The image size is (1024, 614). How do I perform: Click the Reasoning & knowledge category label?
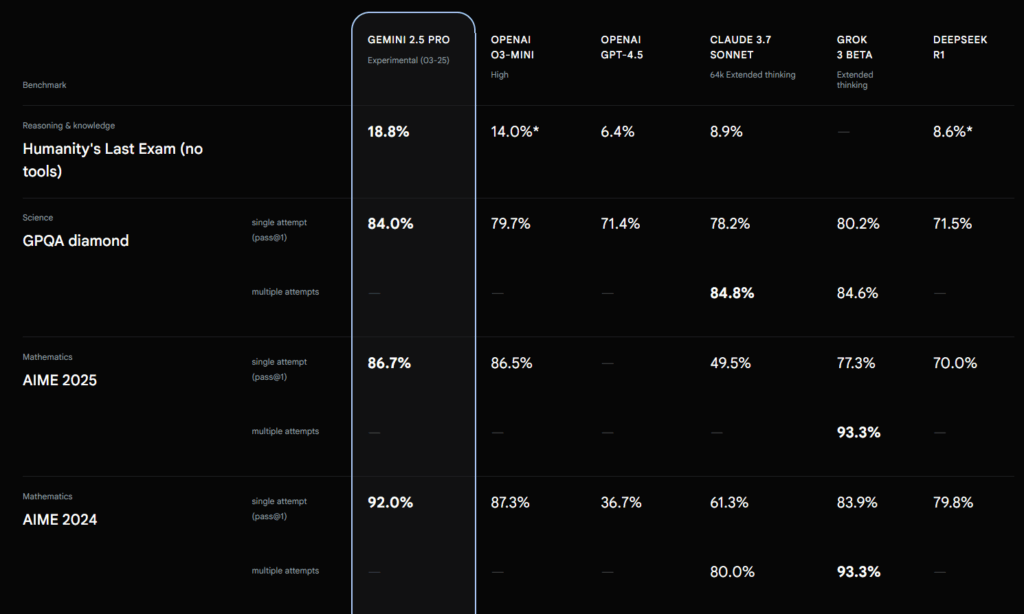click(x=69, y=125)
